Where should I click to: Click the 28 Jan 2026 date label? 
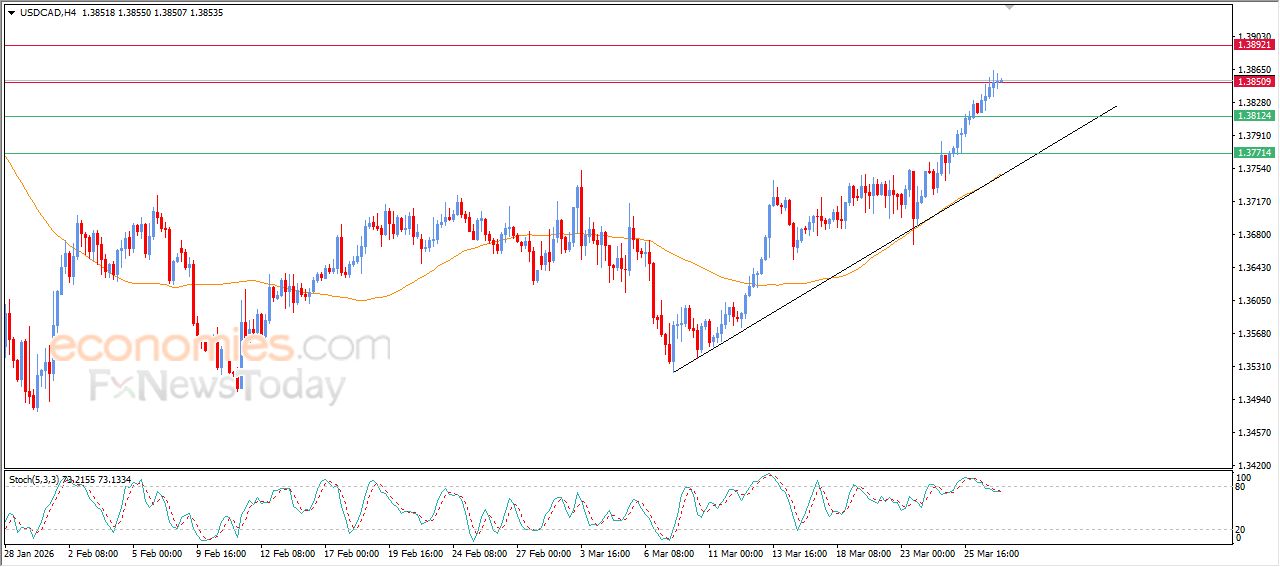click(x=30, y=552)
